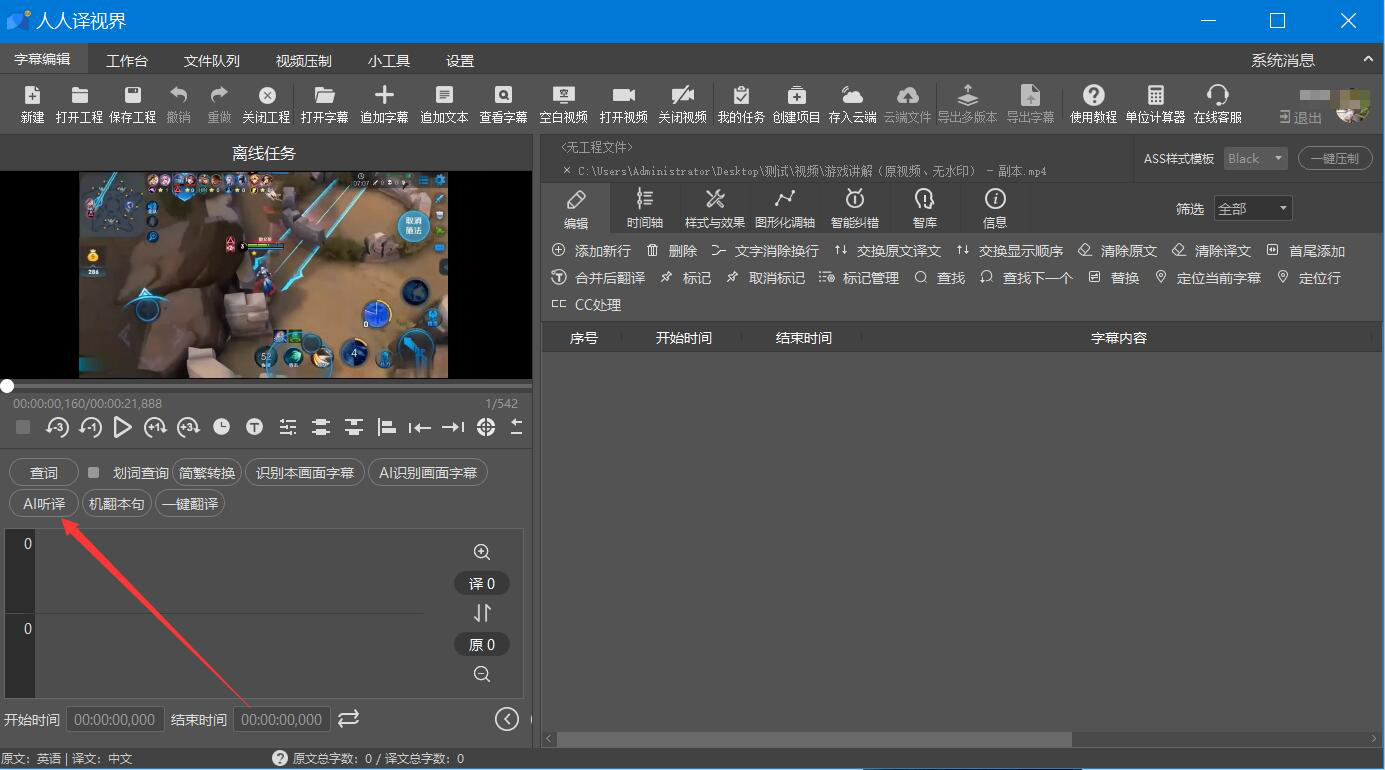Click the 一键压制 button
Viewport: 1385px width, 770px height.
pos(1335,158)
